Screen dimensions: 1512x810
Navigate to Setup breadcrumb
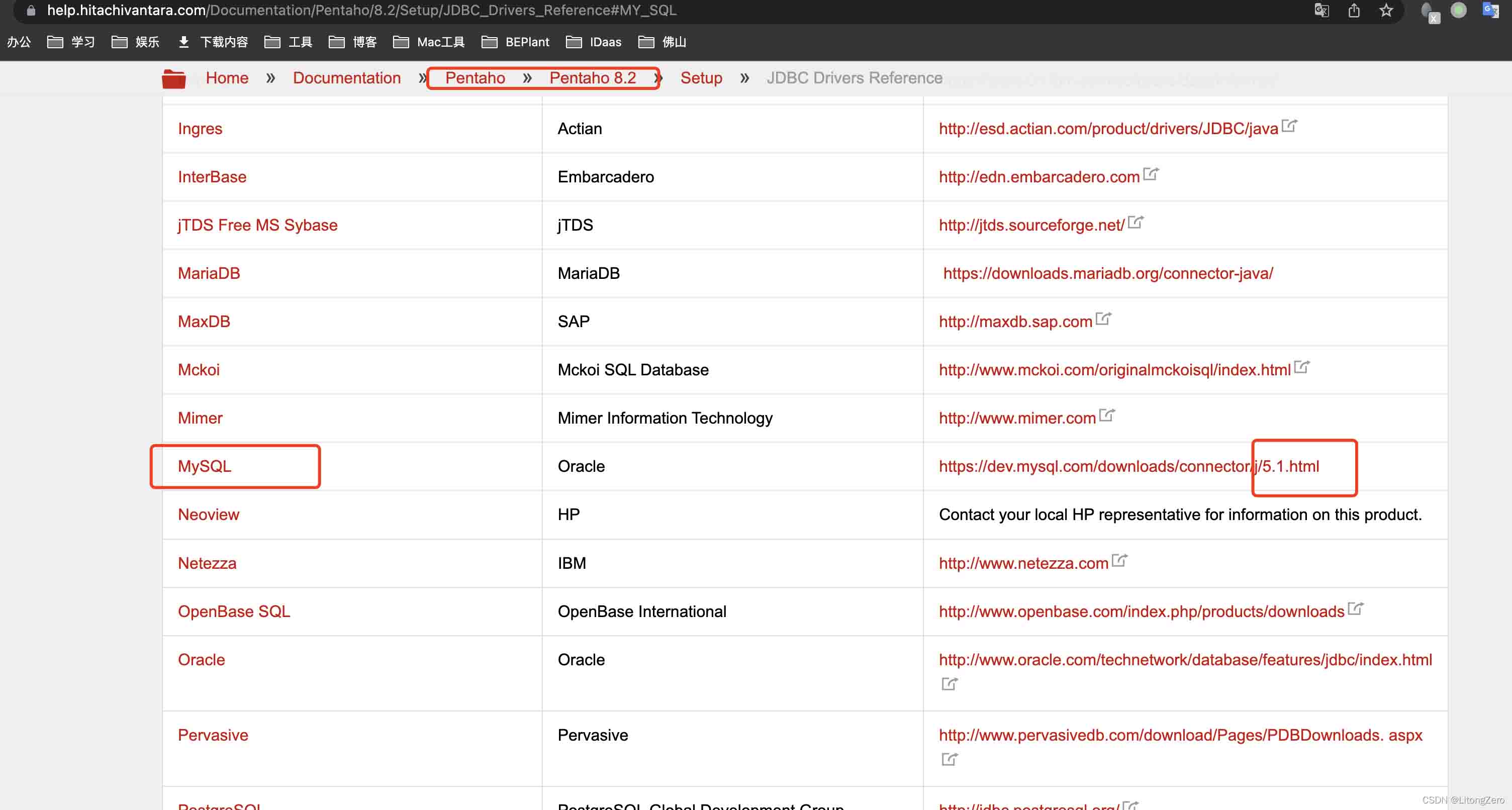(701, 78)
